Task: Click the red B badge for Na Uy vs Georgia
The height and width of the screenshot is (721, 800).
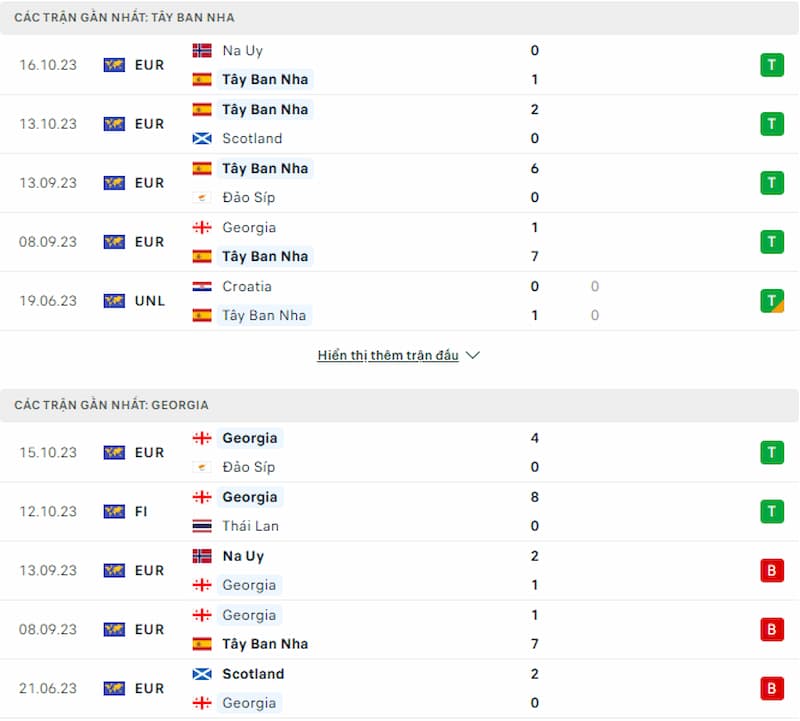Action: coord(771,570)
